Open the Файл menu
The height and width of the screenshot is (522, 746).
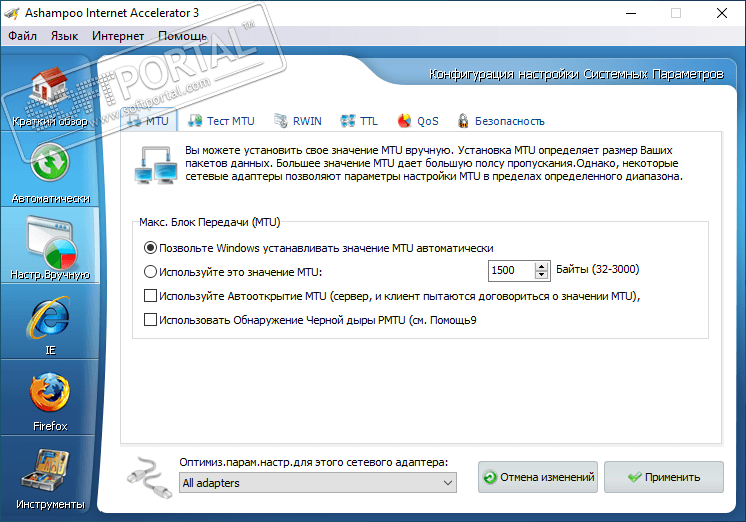click(x=22, y=36)
